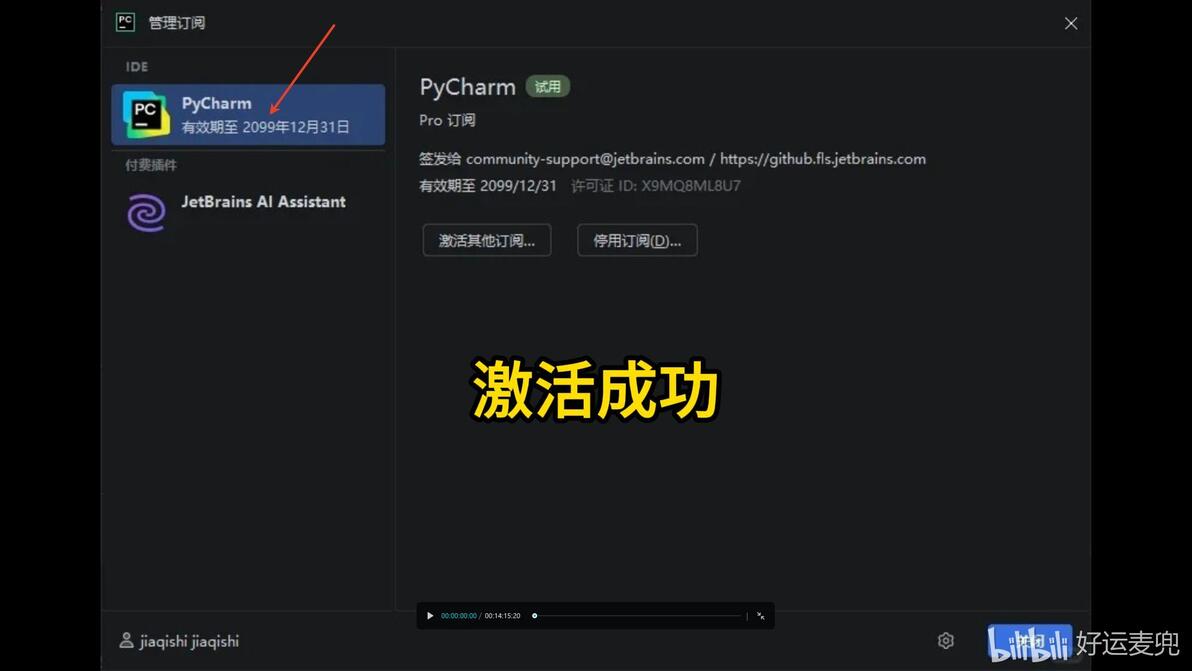The width and height of the screenshot is (1192, 671).
Task: Click the collapse icon on the player bar
Action: tap(760, 616)
